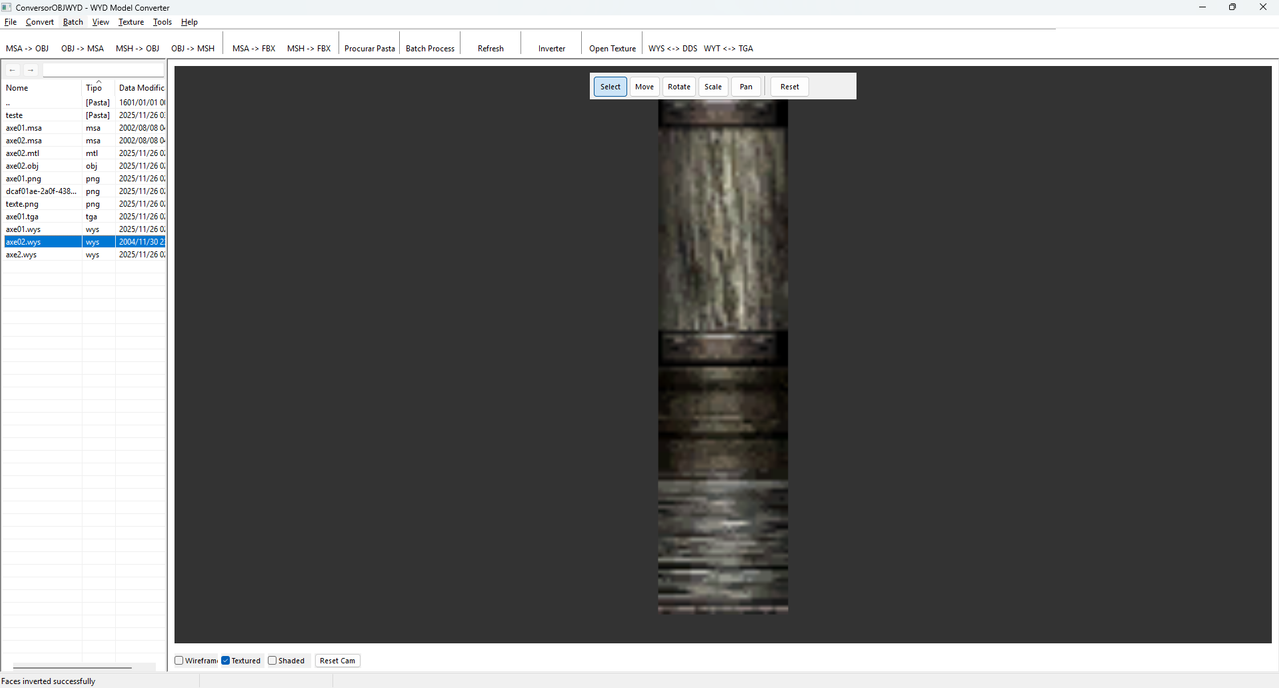Open the Texture menu
This screenshot has width=1279, height=688.
pyautogui.click(x=131, y=22)
